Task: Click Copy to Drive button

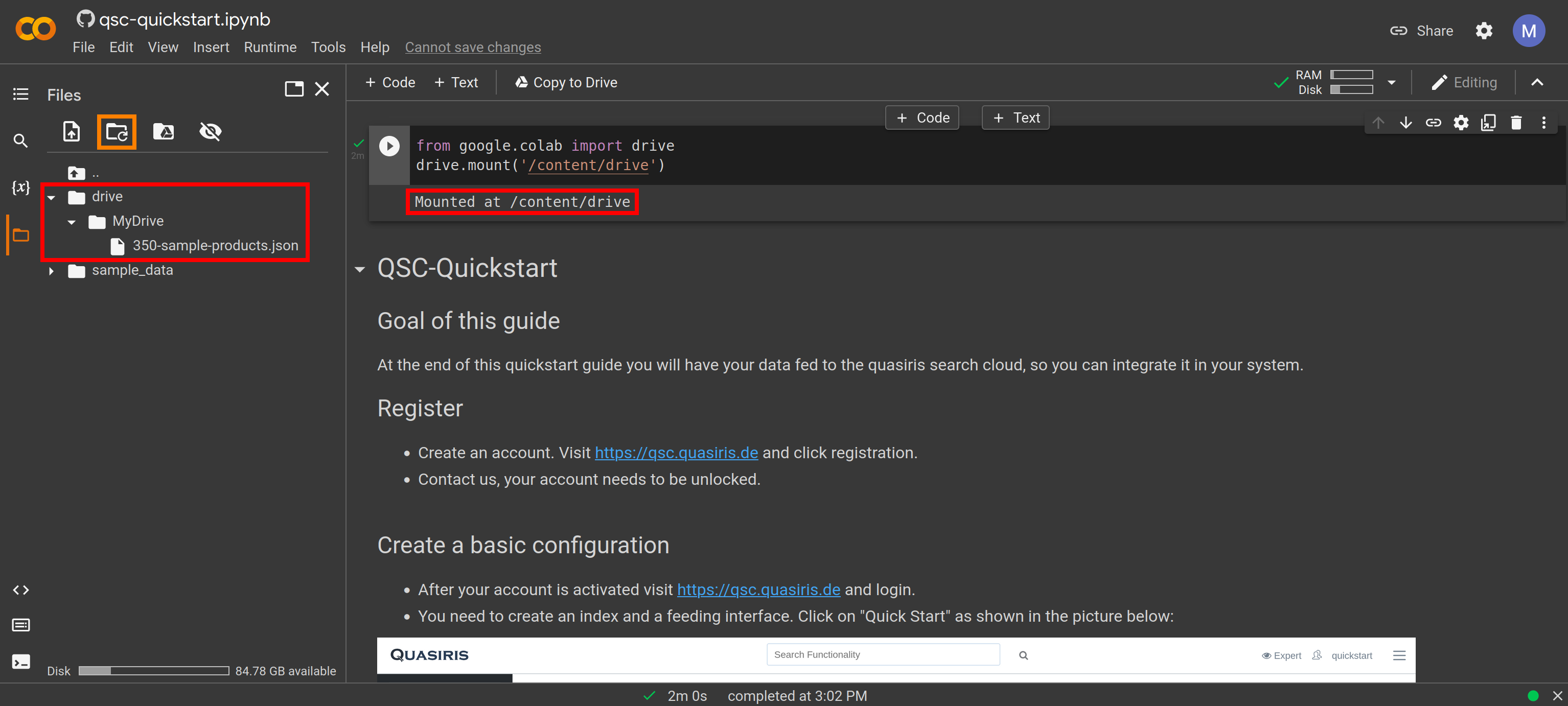Action: click(566, 83)
